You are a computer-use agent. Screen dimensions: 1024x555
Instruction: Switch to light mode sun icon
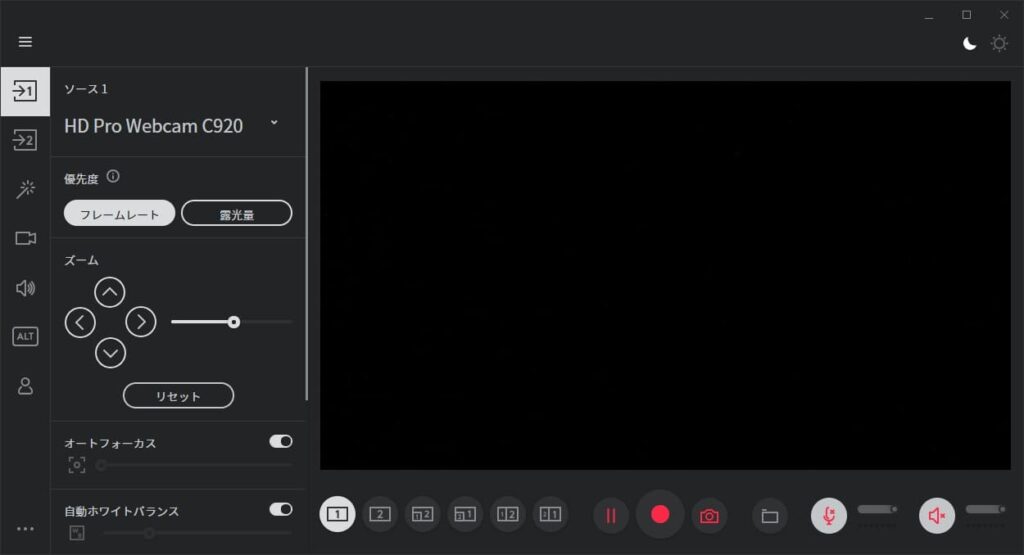999,43
